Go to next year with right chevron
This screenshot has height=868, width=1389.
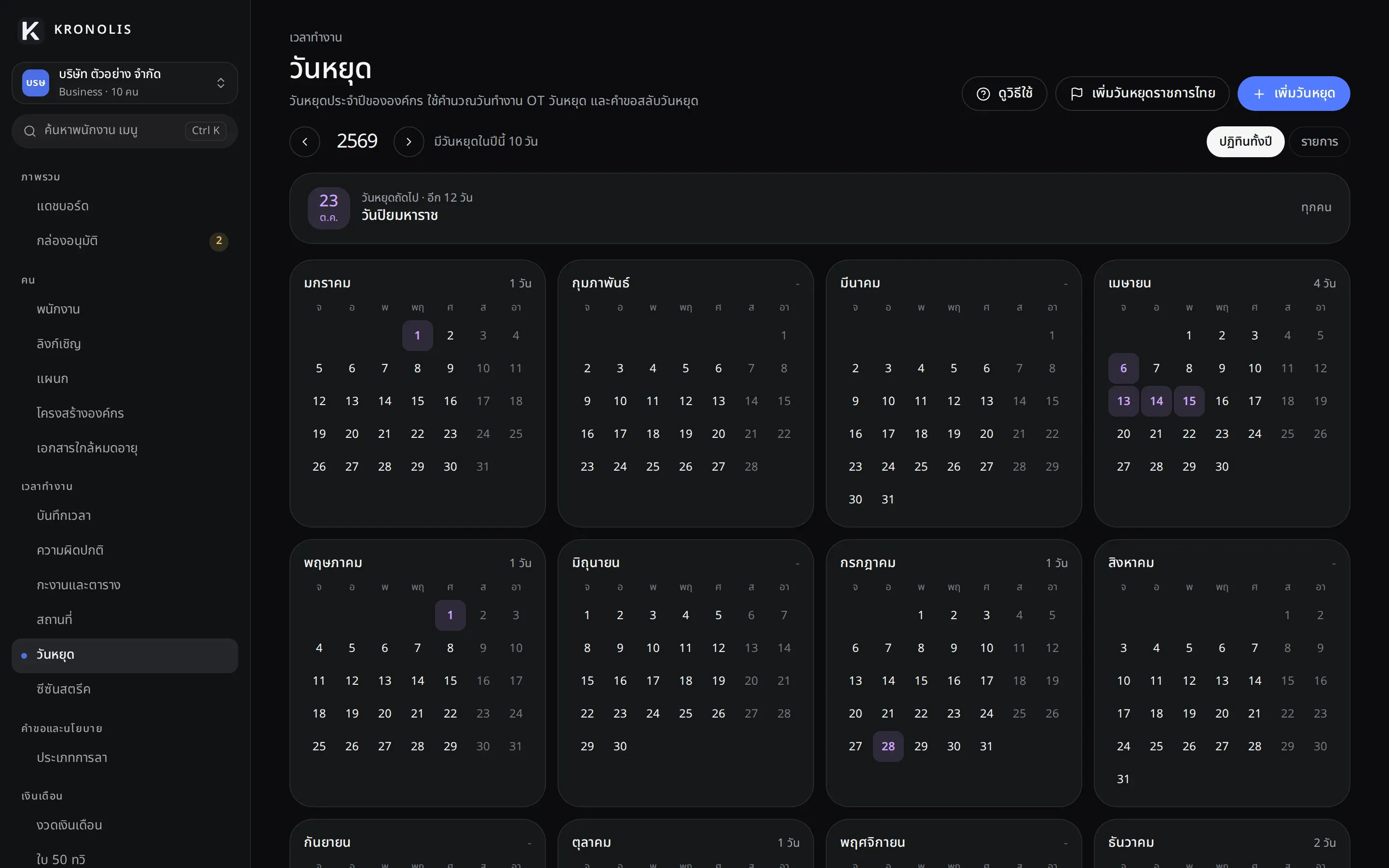(409, 142)
